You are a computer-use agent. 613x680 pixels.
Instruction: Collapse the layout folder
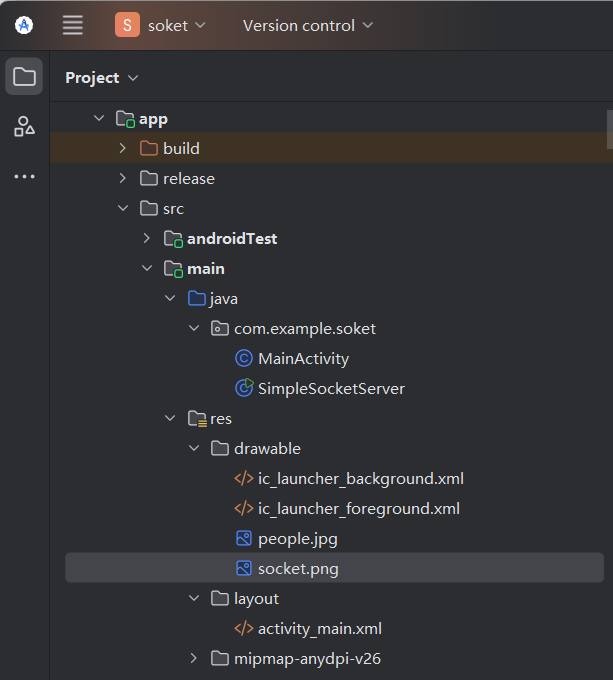(x=194, y=598)
